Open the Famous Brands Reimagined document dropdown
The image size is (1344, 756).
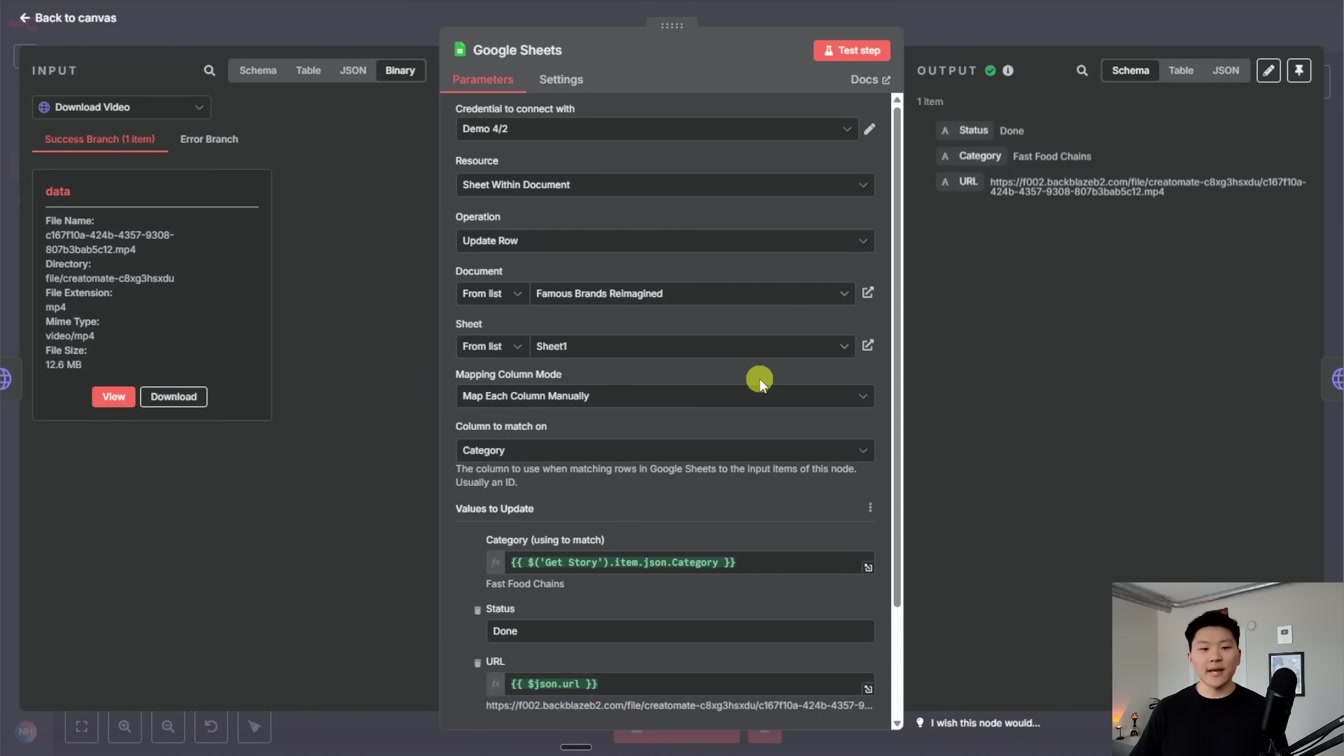692,294
